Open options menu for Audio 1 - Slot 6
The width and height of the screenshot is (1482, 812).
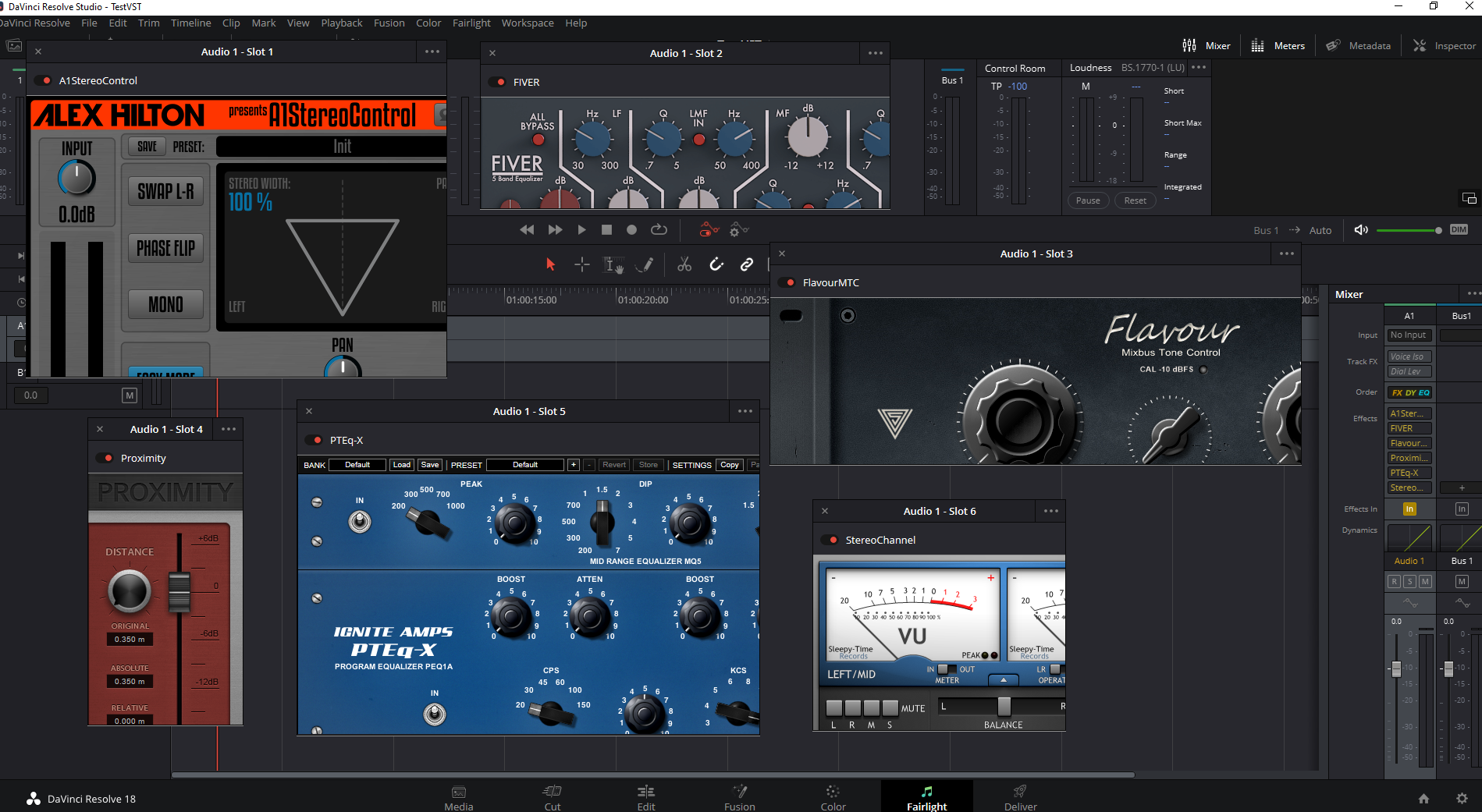[1051, 511]
